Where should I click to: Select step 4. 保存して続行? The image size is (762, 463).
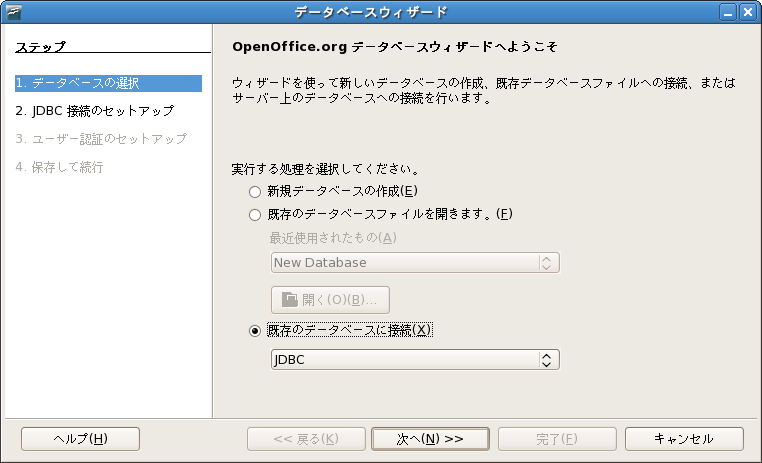pos(59,167)
